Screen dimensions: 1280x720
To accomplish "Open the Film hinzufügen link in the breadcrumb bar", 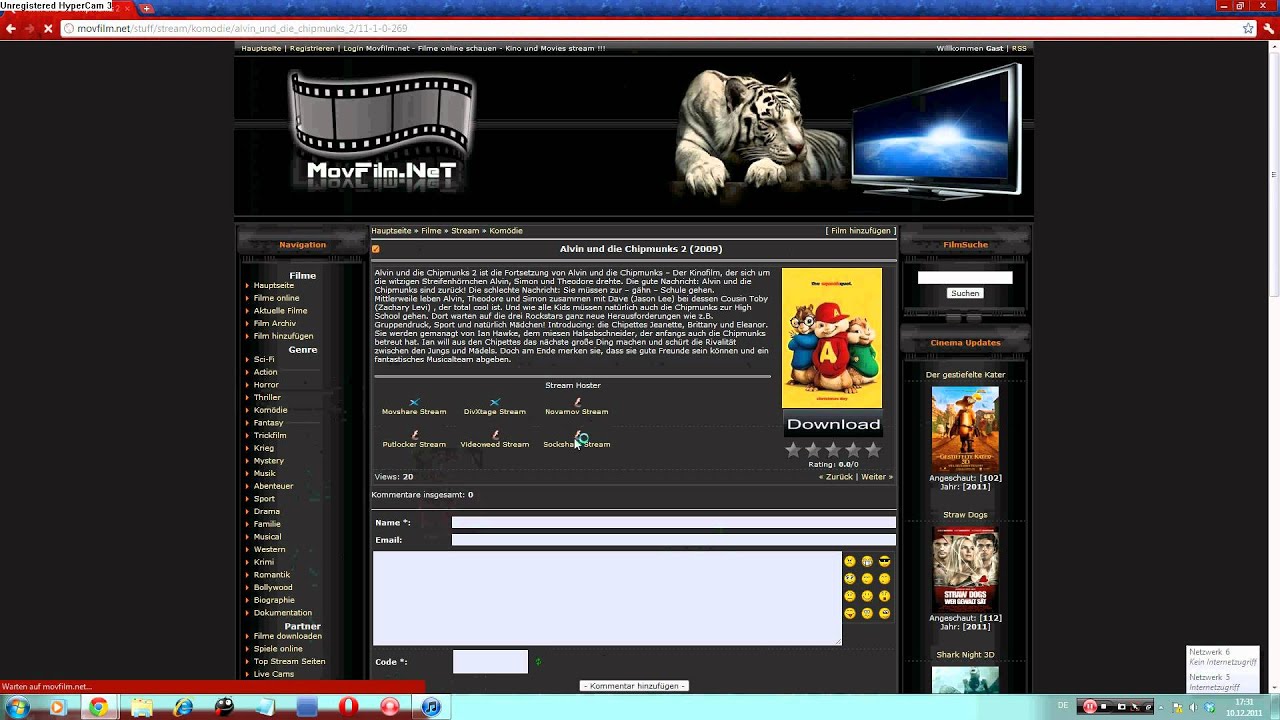I will point(861,231).
